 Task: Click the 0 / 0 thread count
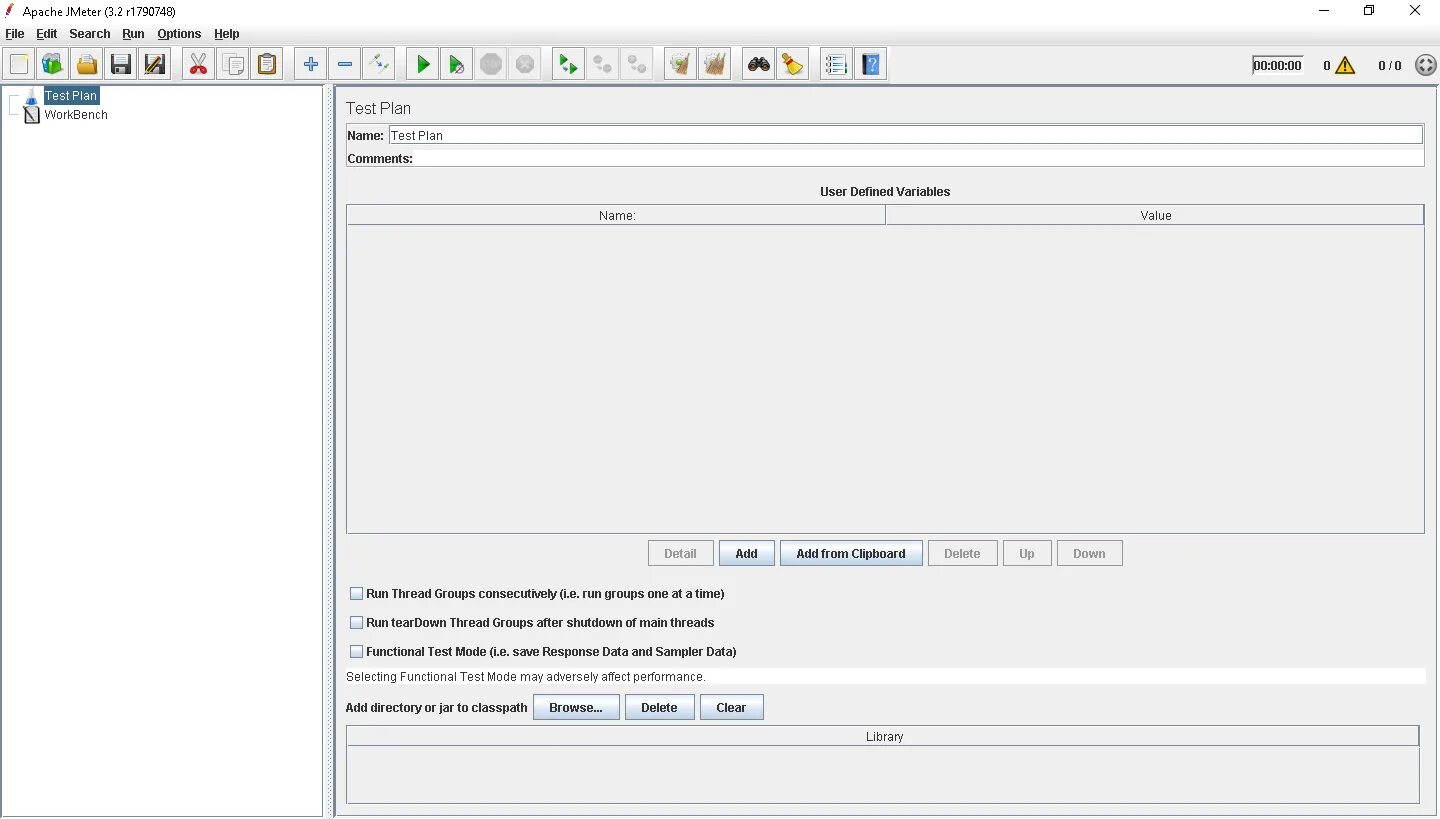1390,66
